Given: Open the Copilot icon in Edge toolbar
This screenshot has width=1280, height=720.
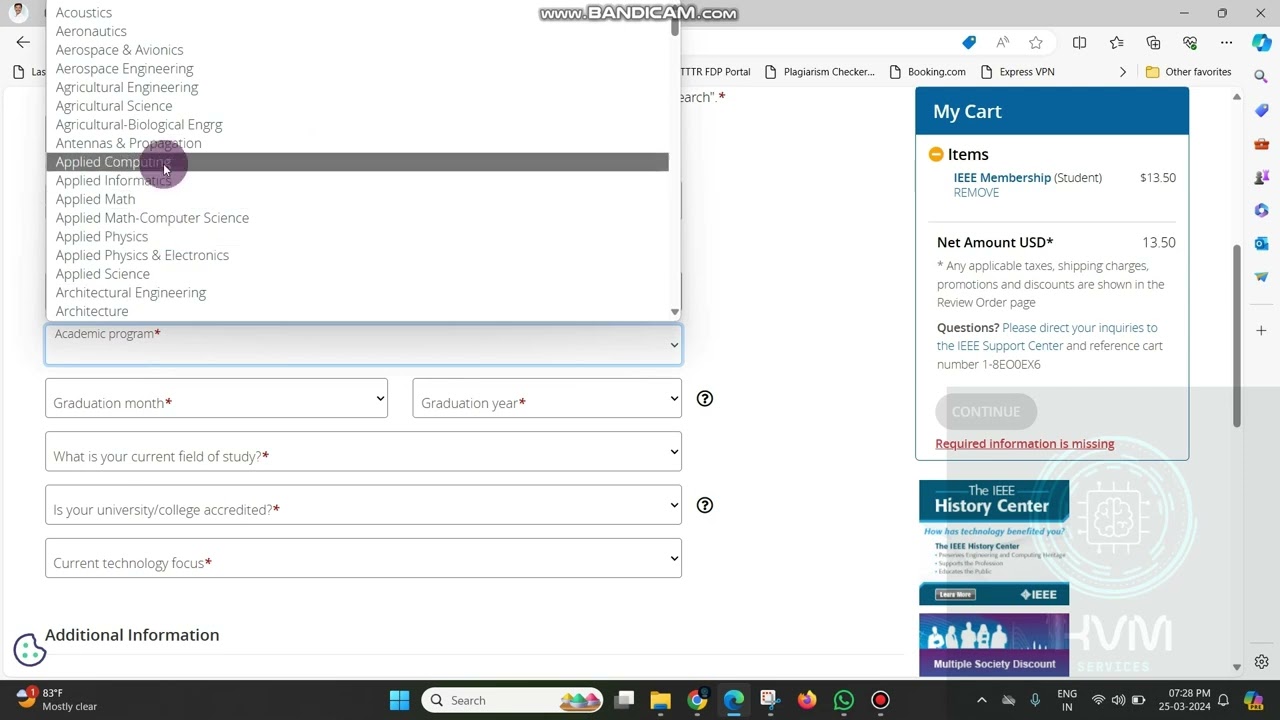Looking at the screenshot, I should (x=1261, y=43).
